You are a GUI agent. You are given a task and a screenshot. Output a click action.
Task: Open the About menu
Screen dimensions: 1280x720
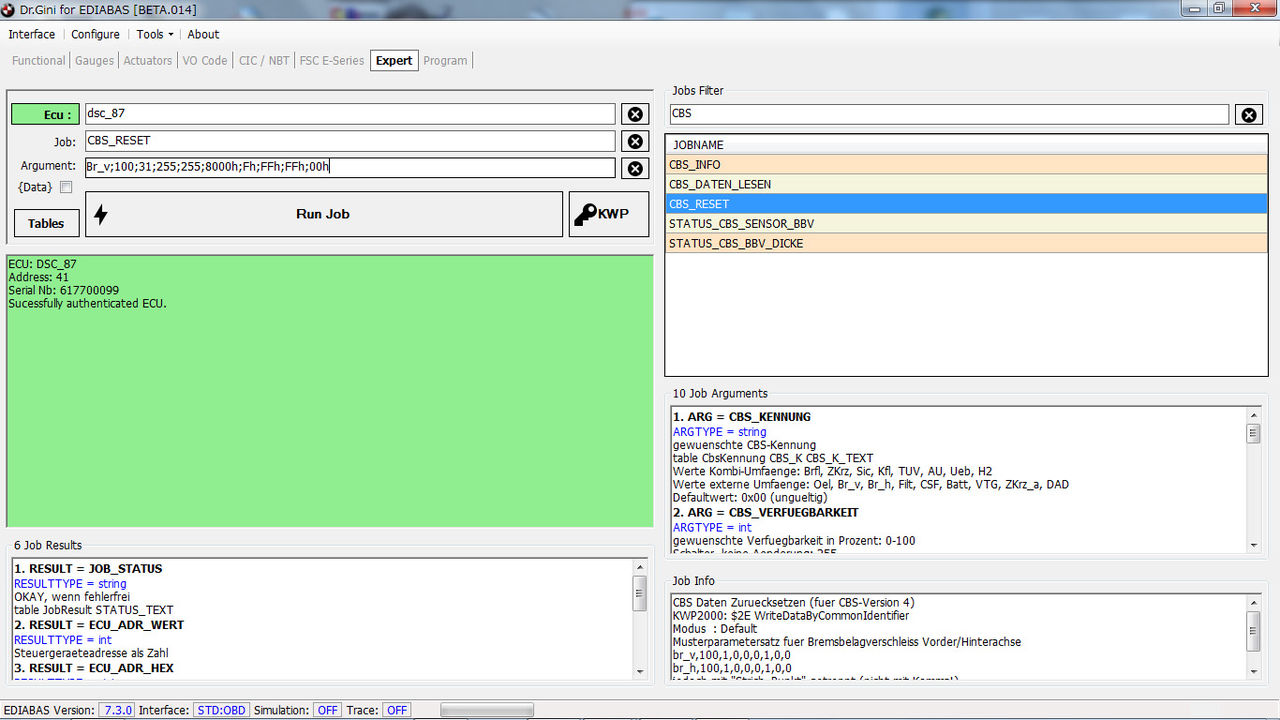(203, 34)
